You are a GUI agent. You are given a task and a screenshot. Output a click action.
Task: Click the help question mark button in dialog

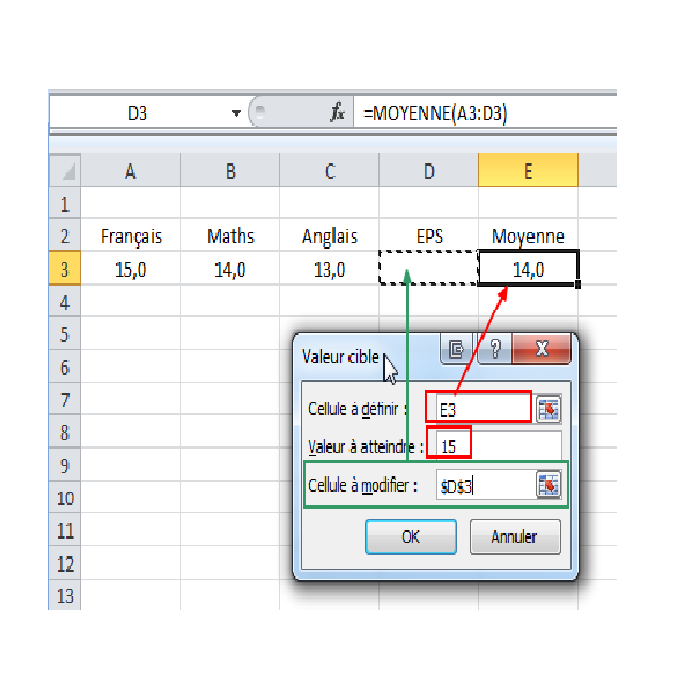[492, 349]
